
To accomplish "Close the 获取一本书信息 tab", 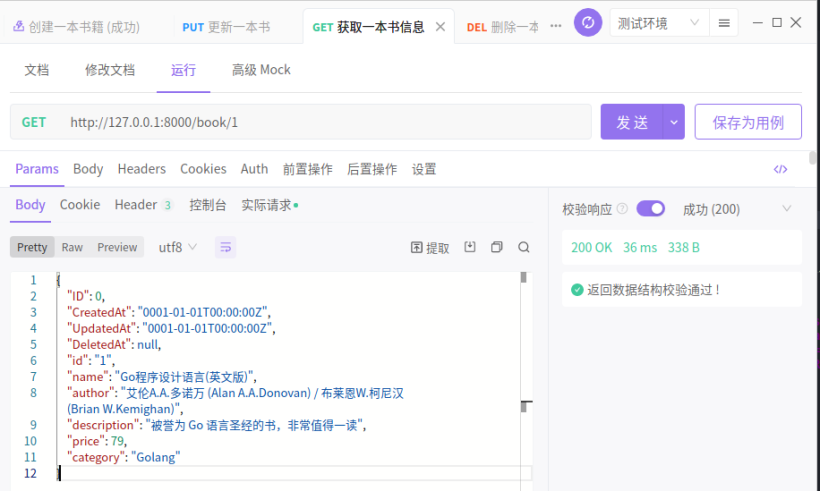I will (x=440, y=27).
